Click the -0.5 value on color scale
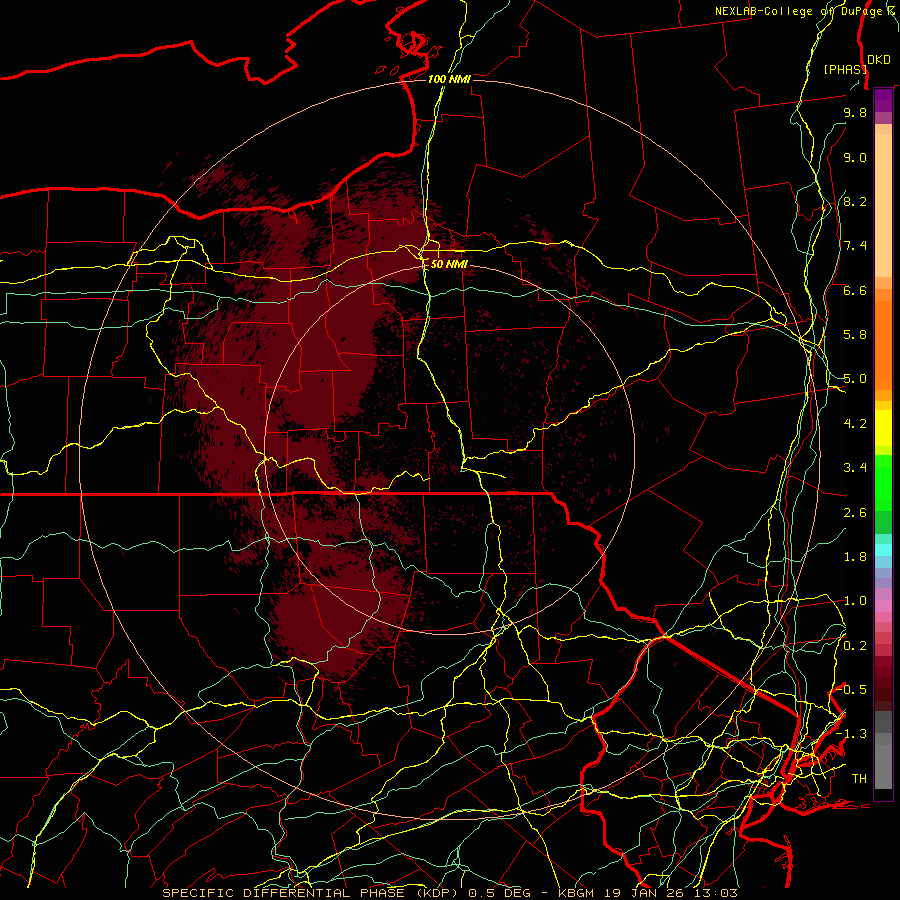The image size is (900, 900). 853,690
